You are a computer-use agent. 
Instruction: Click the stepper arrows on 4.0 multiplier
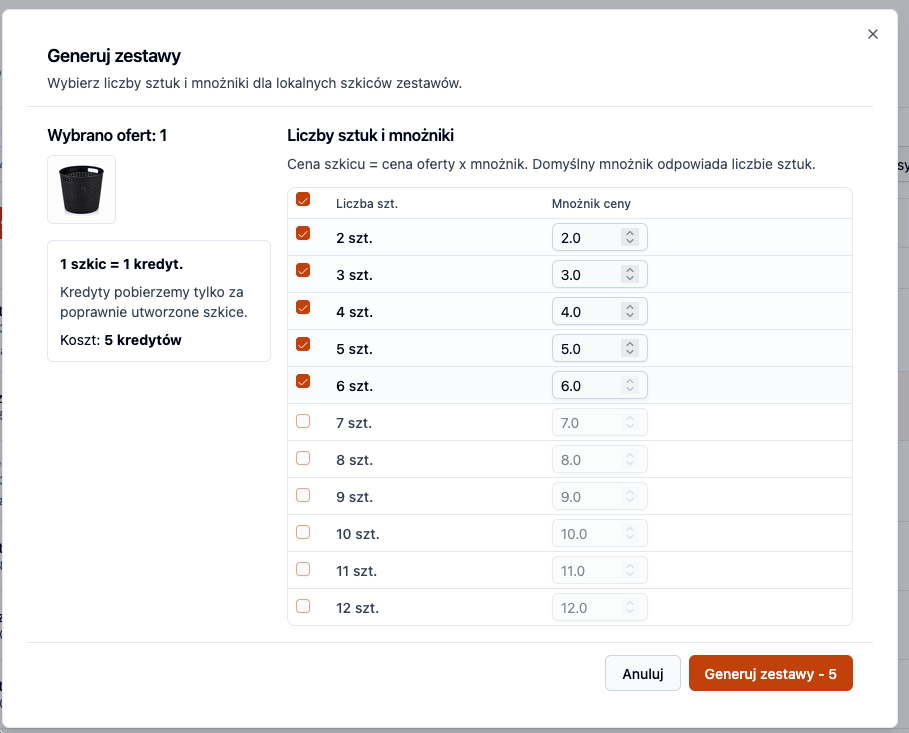click(630, 311)
